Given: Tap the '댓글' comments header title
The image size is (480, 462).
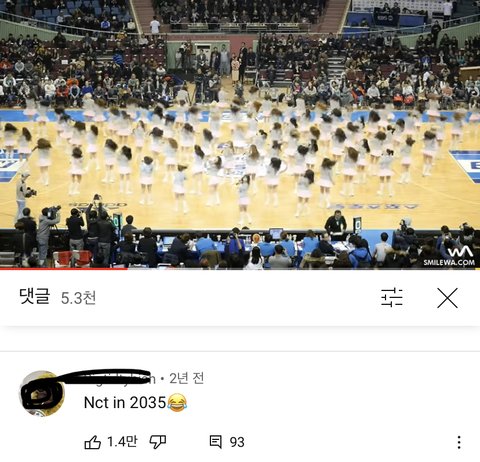Looking at the screenshot, I should click(x=35, y=296).
